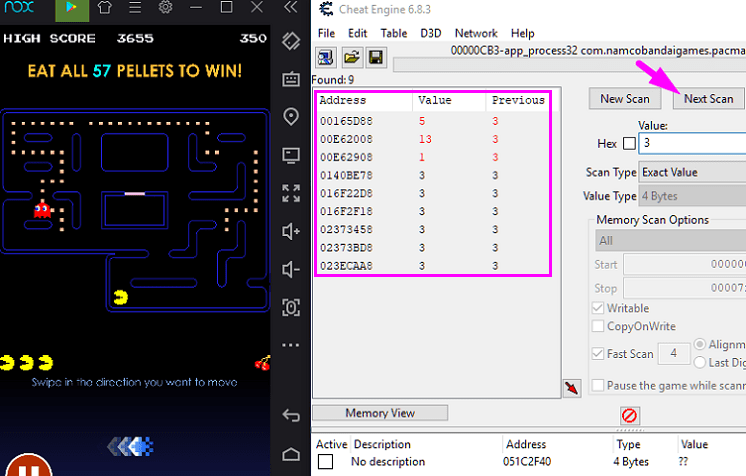
Task: Decrease volume in Nox sidebar
Action: point(291,270)
